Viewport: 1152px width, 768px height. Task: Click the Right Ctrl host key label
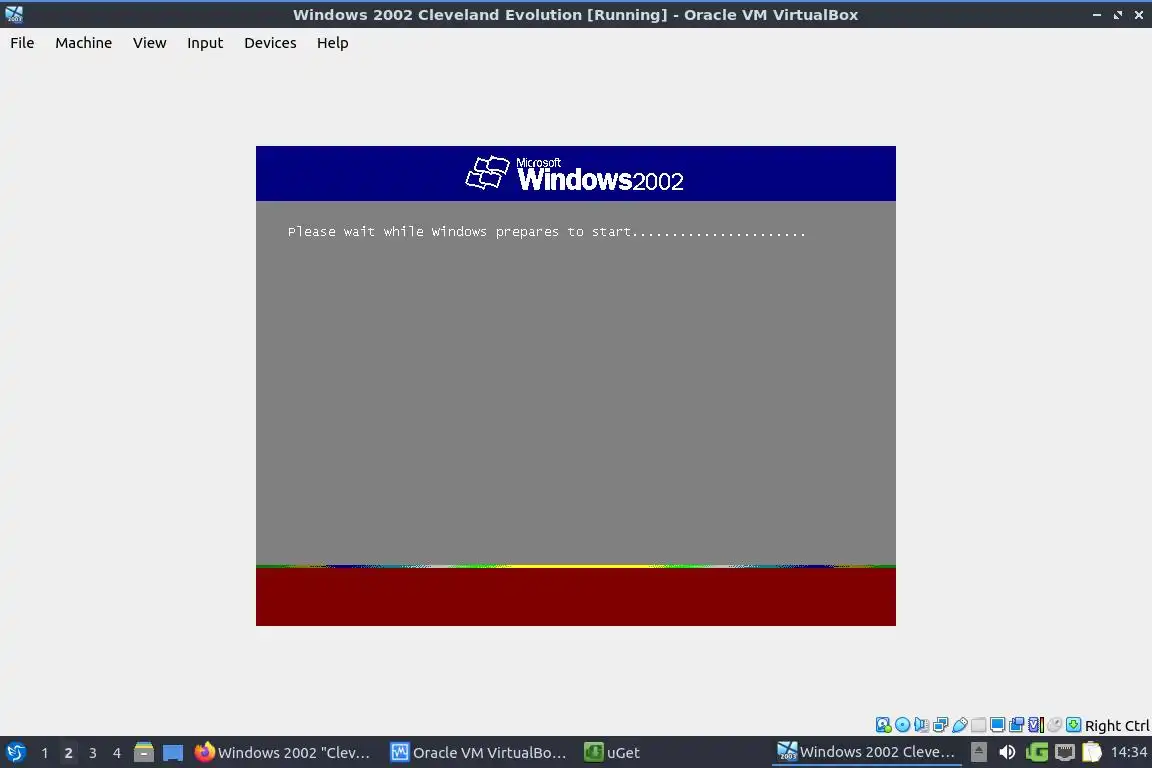1117,725
